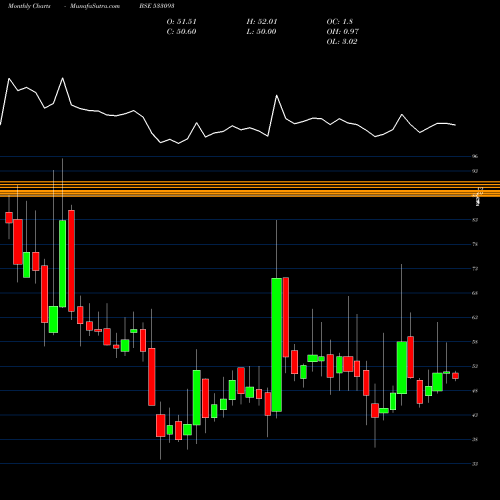500x500 pixels.
Task: Select the close price 'C: 50.60'
Action: 181,32
